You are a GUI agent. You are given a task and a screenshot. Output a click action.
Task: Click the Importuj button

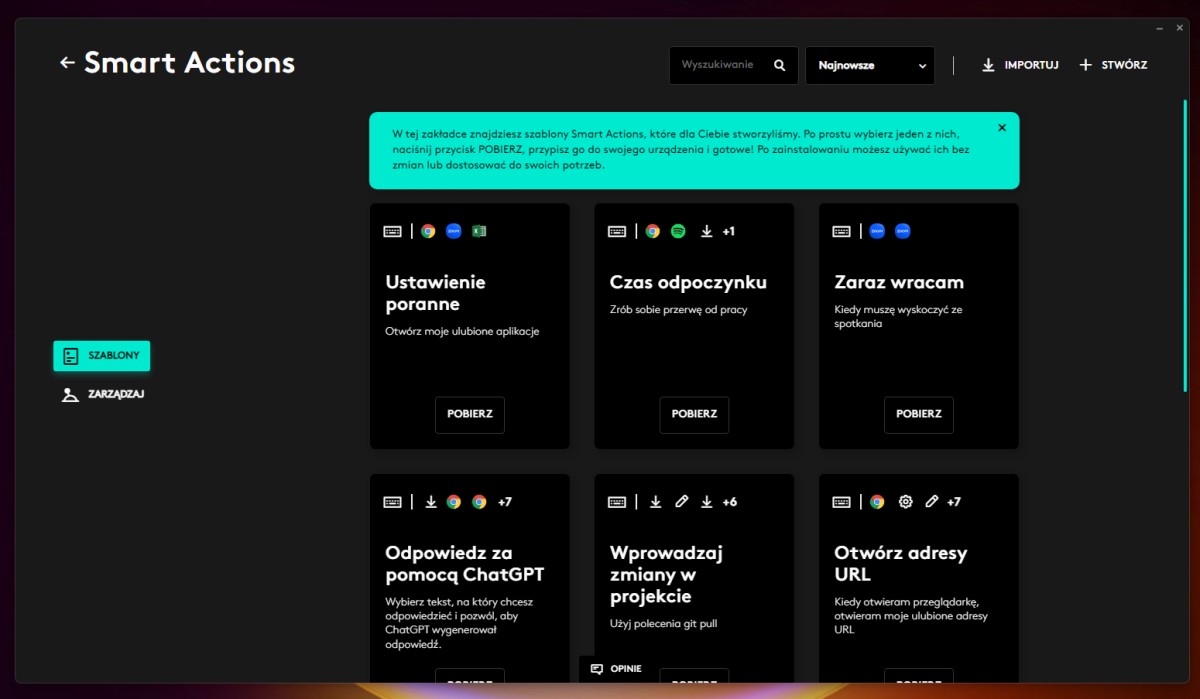pyautogui.click(x=1019, y=65)
